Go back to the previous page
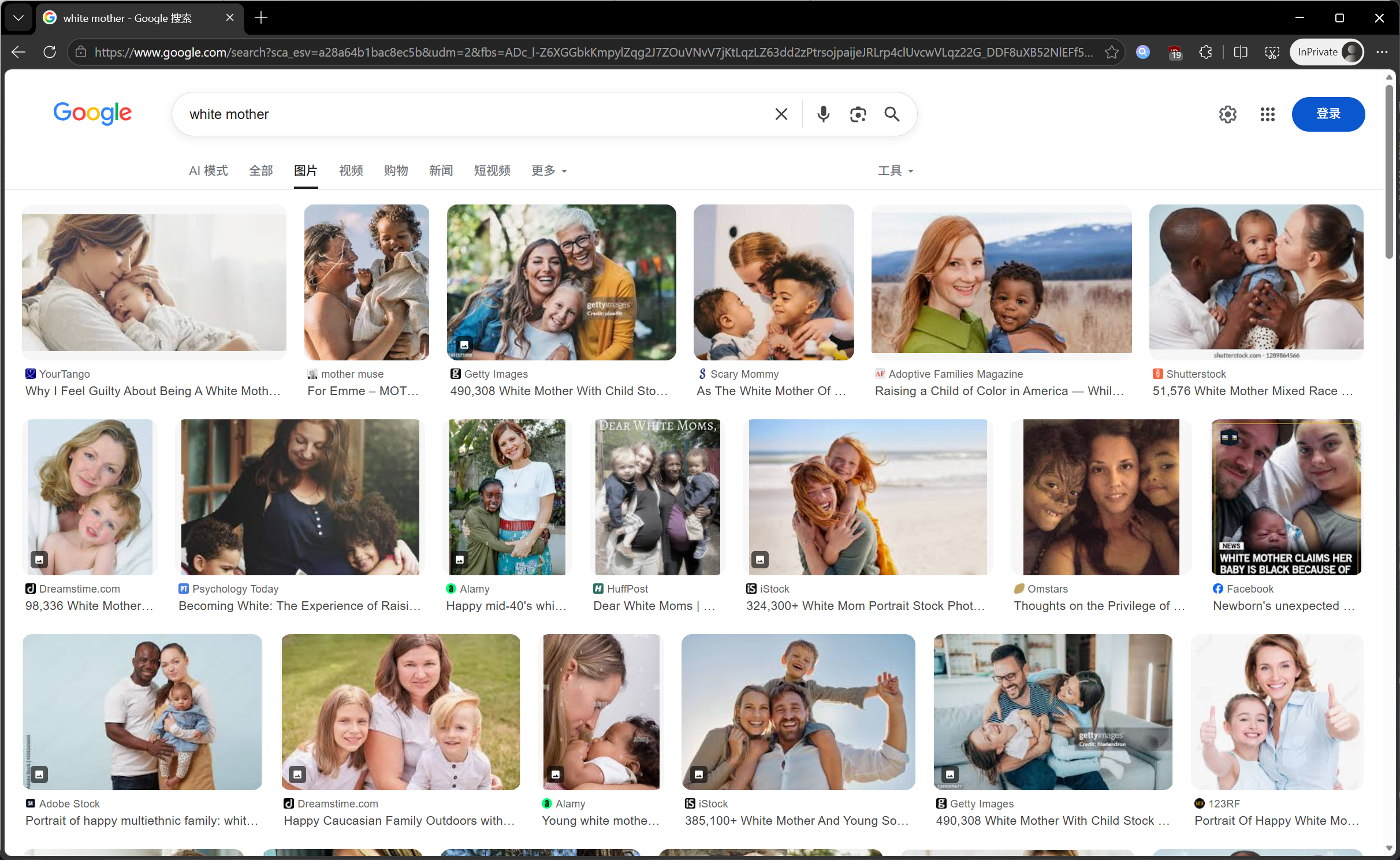 tap(18, 52)
